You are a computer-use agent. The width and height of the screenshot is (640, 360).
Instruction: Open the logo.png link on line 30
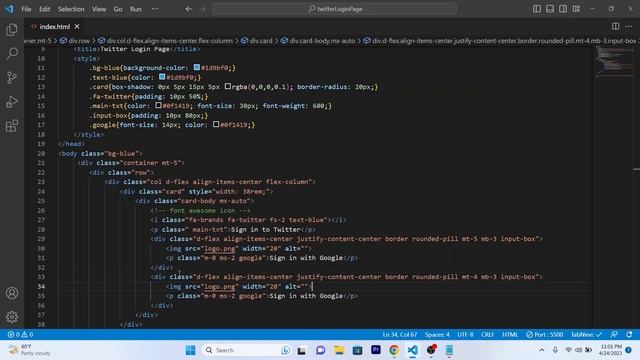(220, 249)
